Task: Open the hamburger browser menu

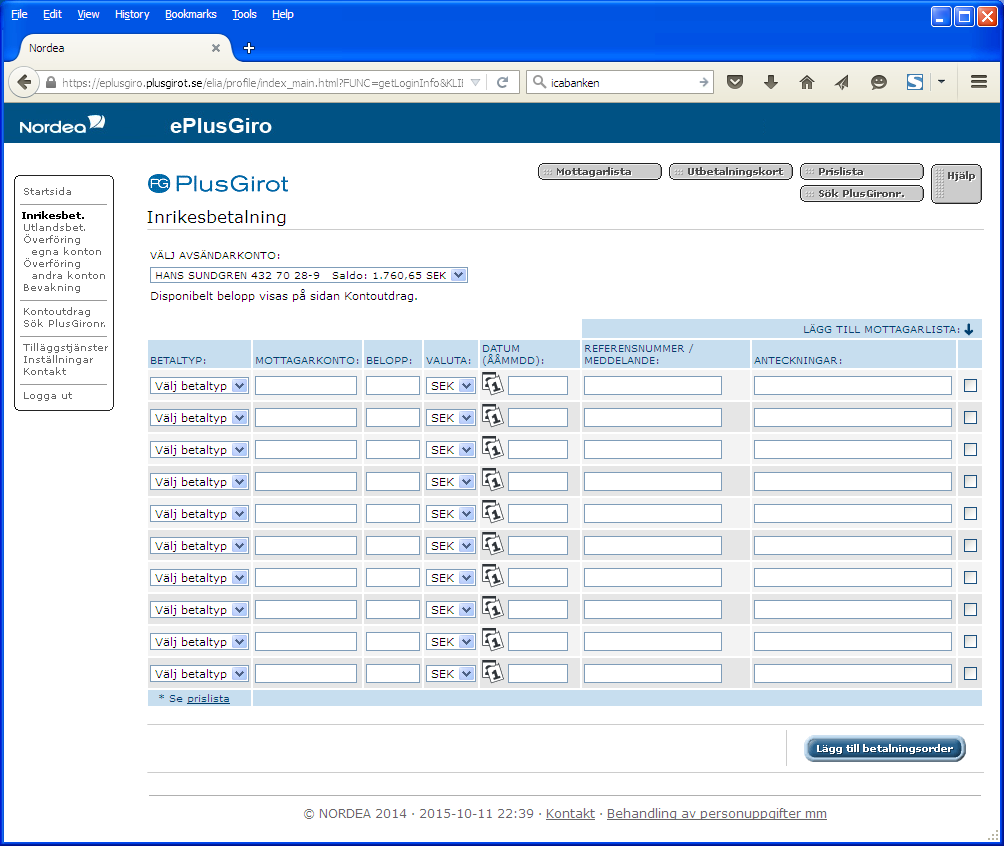Action: (x=978, y=82)
